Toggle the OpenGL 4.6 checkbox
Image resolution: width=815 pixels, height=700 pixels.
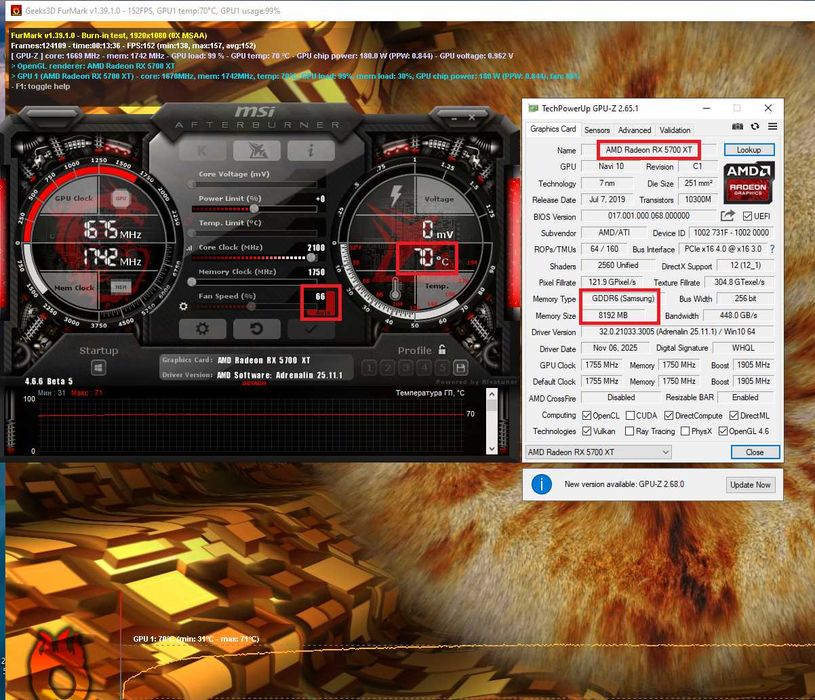click(x=723, y=431)
